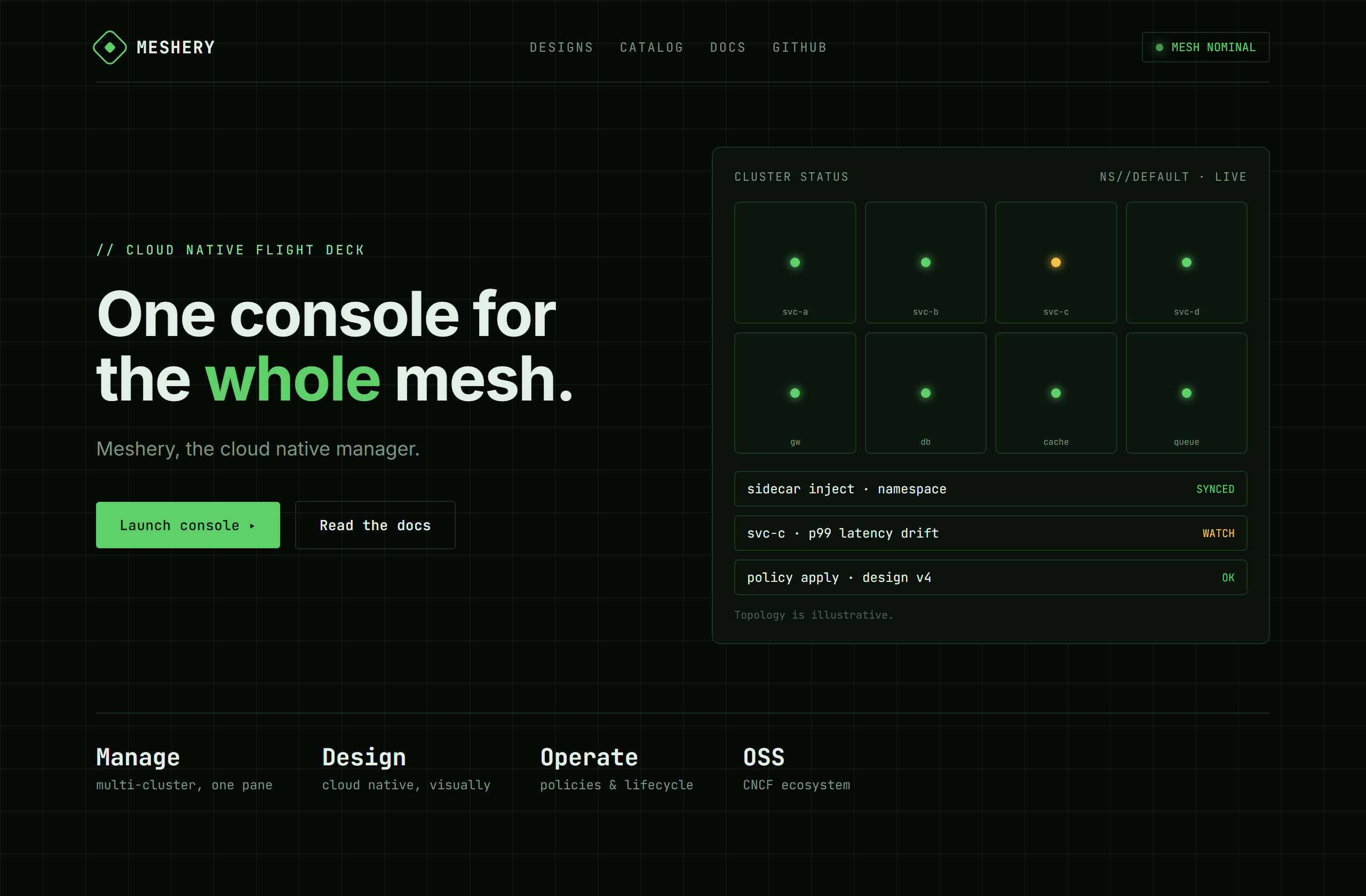This screenshot has width=1366, height=896.
Task: Select the cache service tile
Action: (1055, 393)
